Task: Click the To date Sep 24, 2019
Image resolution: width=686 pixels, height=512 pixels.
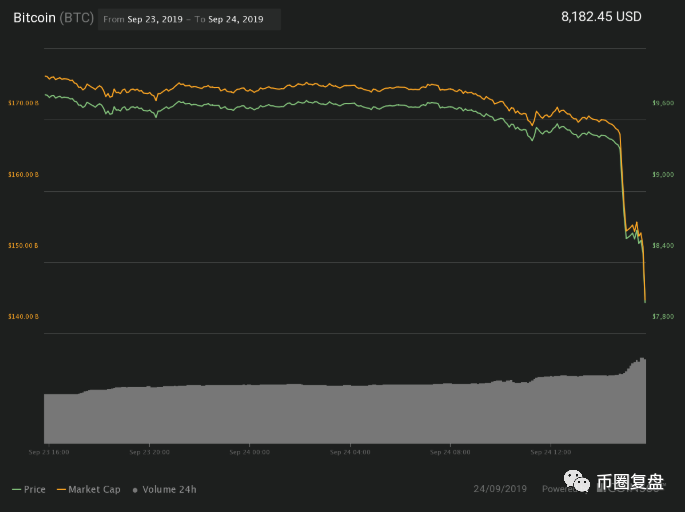Action: tap(236, 19)
